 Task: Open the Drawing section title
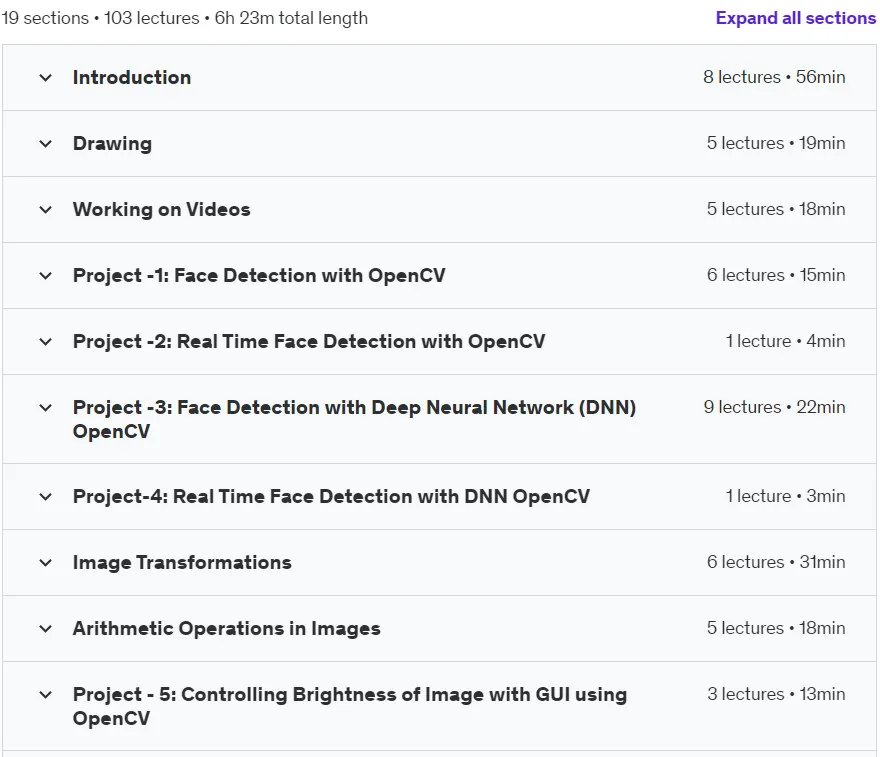[112, 144]
